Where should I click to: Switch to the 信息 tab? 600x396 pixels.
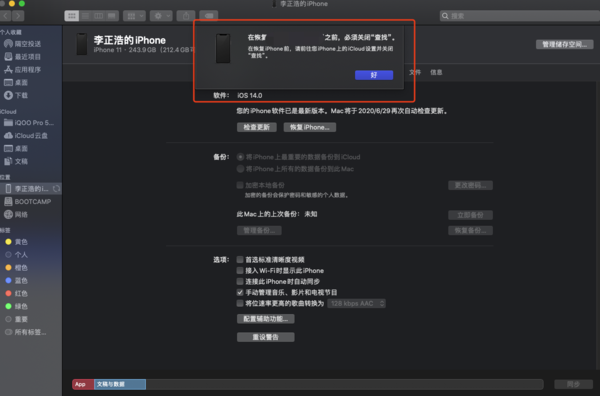click(x=436, y=72)
